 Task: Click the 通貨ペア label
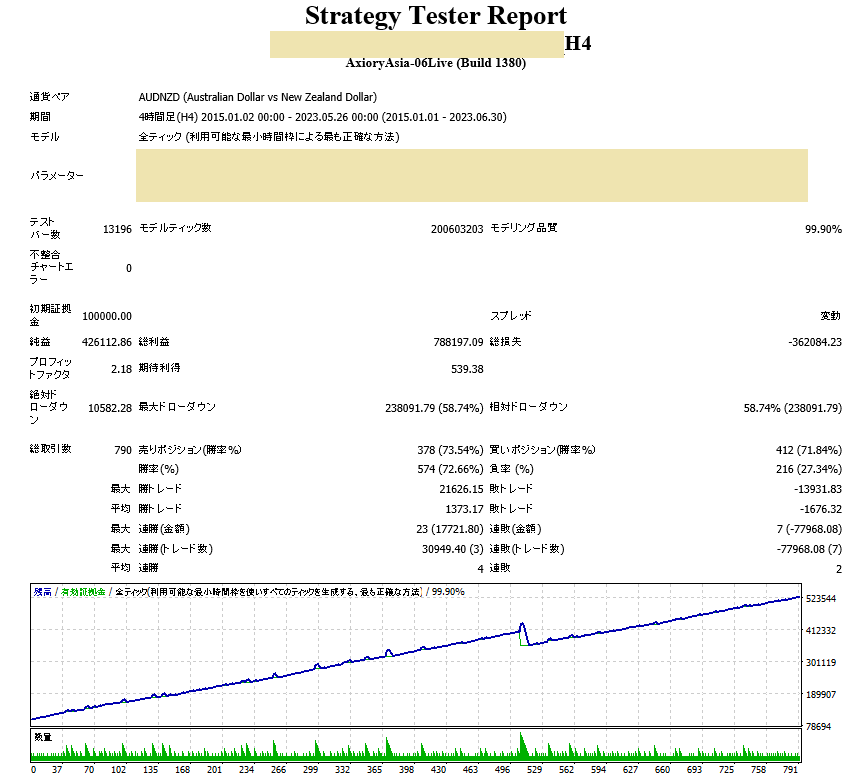pyautogui.click(x=49, y=97)
